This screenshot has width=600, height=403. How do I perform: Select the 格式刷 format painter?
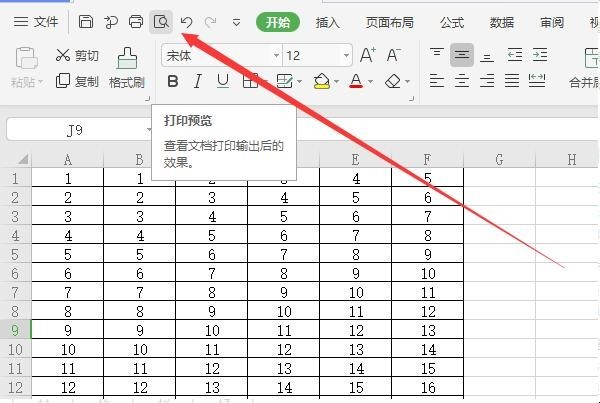click(x=127, y=68)
